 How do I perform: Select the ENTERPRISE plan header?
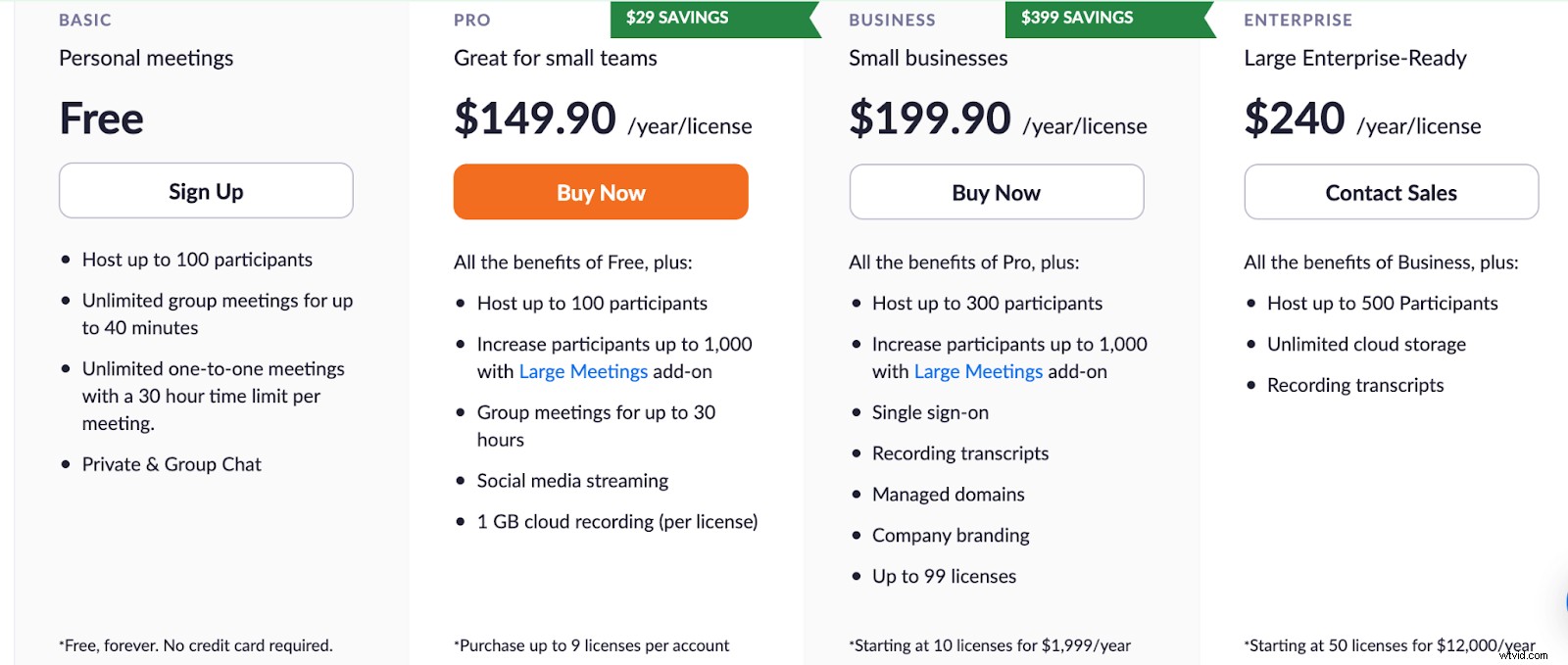[1298, 20]
